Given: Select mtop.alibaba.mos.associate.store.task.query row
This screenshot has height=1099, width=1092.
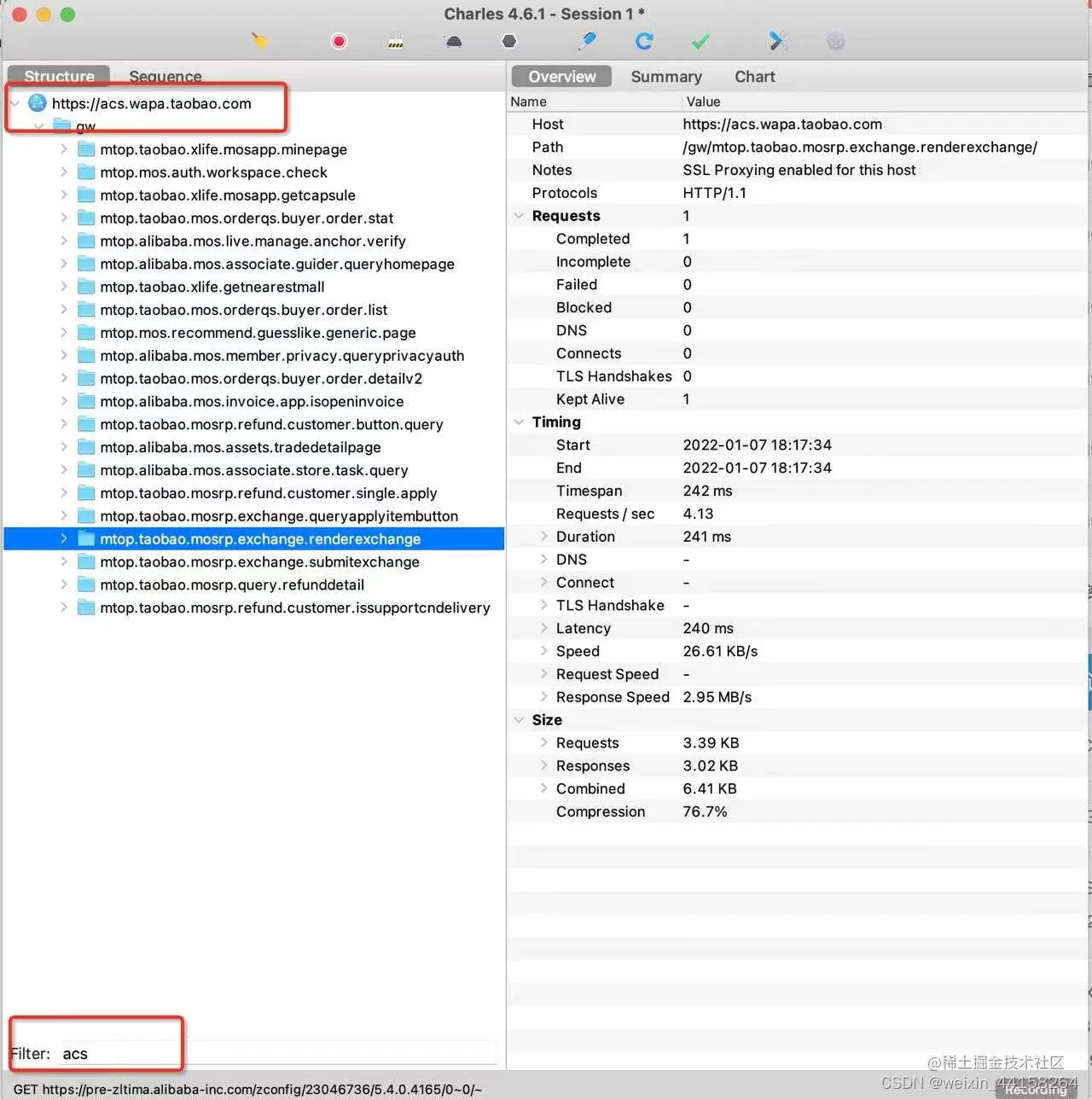Looking at the screenshot, I should (254, 470).
